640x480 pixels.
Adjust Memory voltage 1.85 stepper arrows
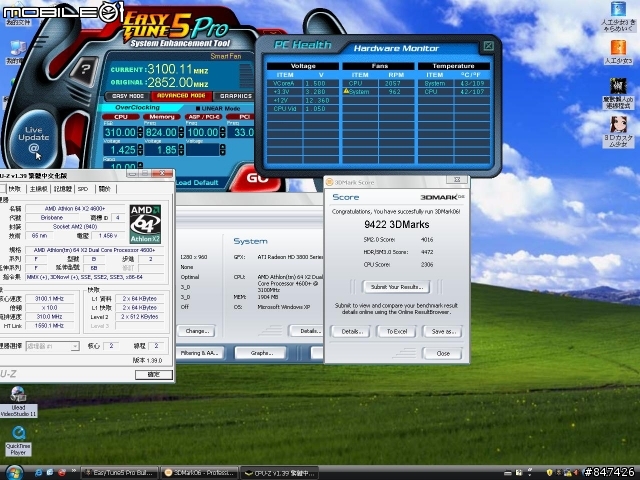tap(181, 150)
